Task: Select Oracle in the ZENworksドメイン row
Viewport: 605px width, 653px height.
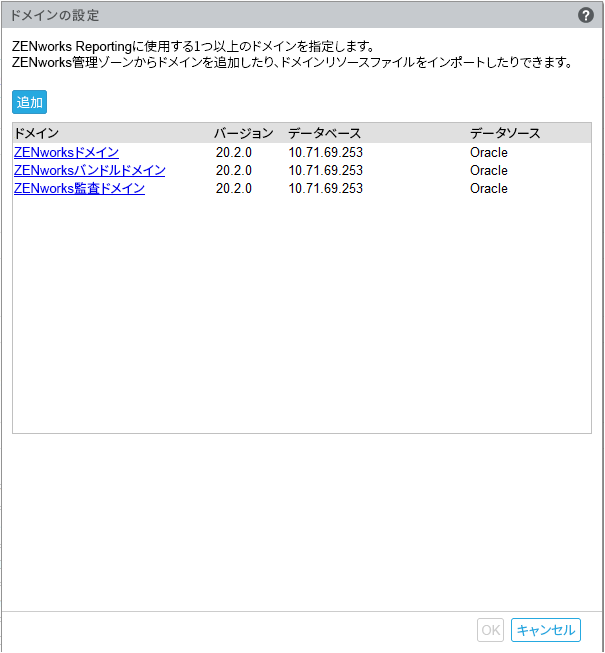Action: click(489, 152)
